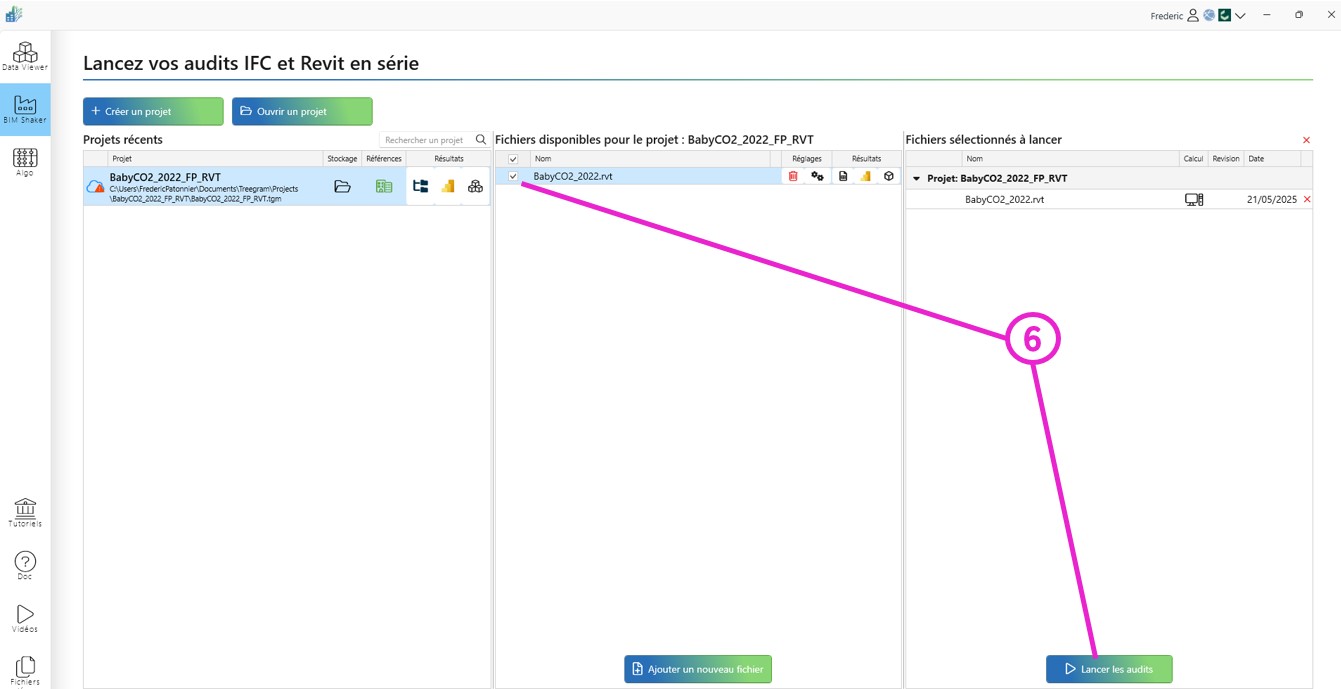Collapse the Projet: BabyCO2_2022_FP_RVT group
Screen dimensions: 1341x689
coord(916,179)
